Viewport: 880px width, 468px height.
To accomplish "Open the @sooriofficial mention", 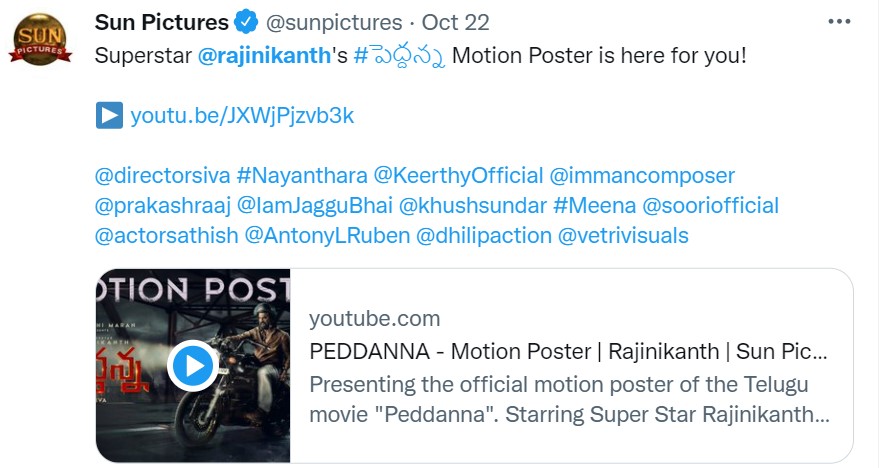I will [710, 207].
